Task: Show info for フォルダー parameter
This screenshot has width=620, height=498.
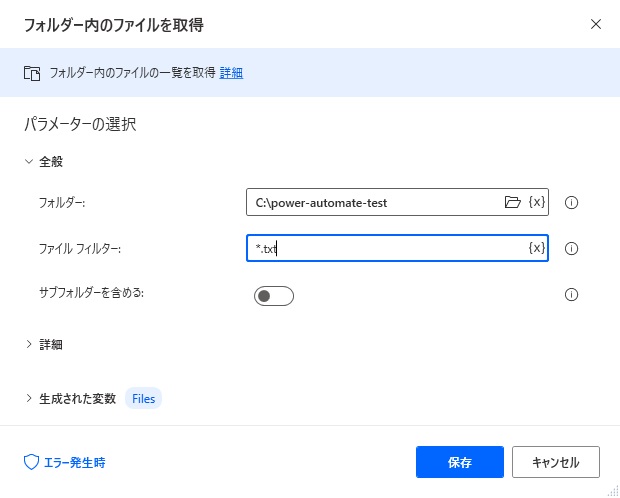Action: (x=571, y=203)
